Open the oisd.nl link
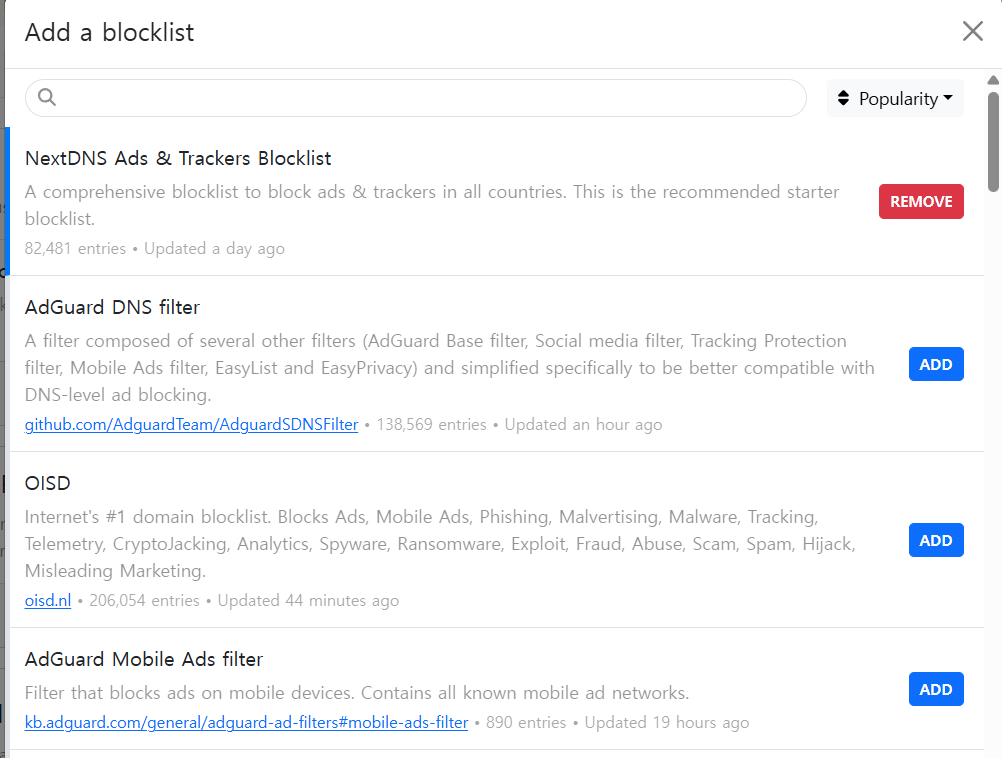Screen dimensions: 1002x758 (48, 600)
